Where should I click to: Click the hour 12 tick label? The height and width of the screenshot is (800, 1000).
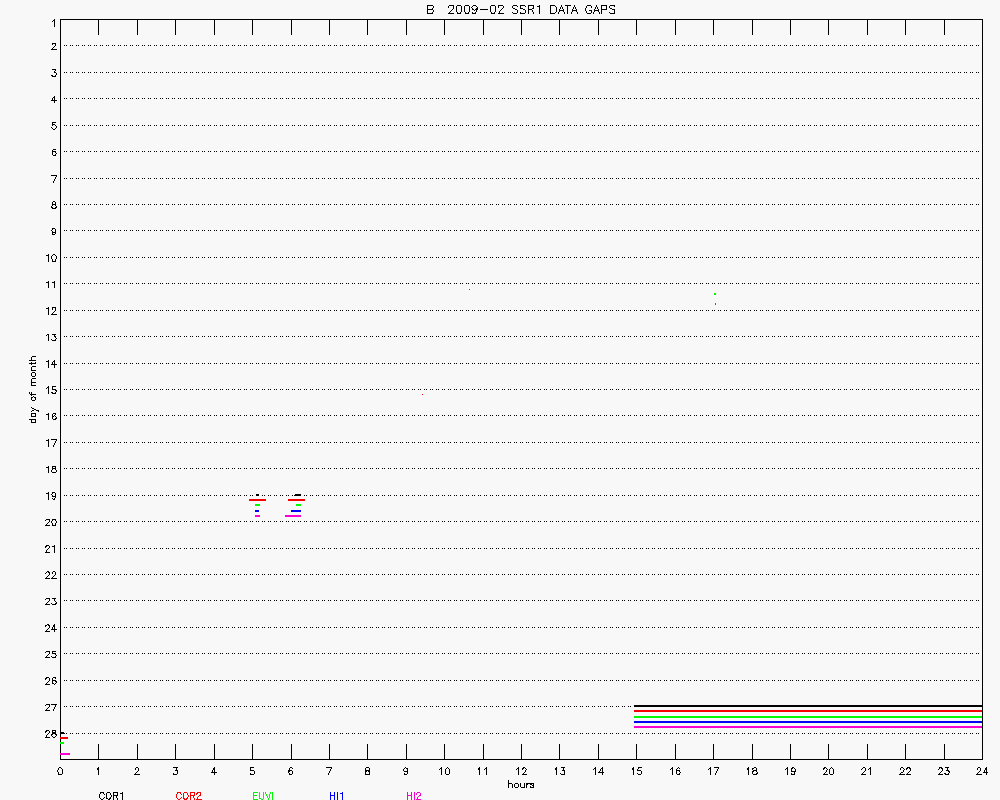point(521,771)
